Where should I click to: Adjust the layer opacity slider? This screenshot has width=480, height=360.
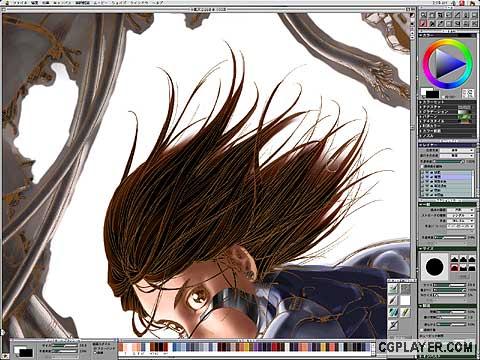[x=449, y=161]
